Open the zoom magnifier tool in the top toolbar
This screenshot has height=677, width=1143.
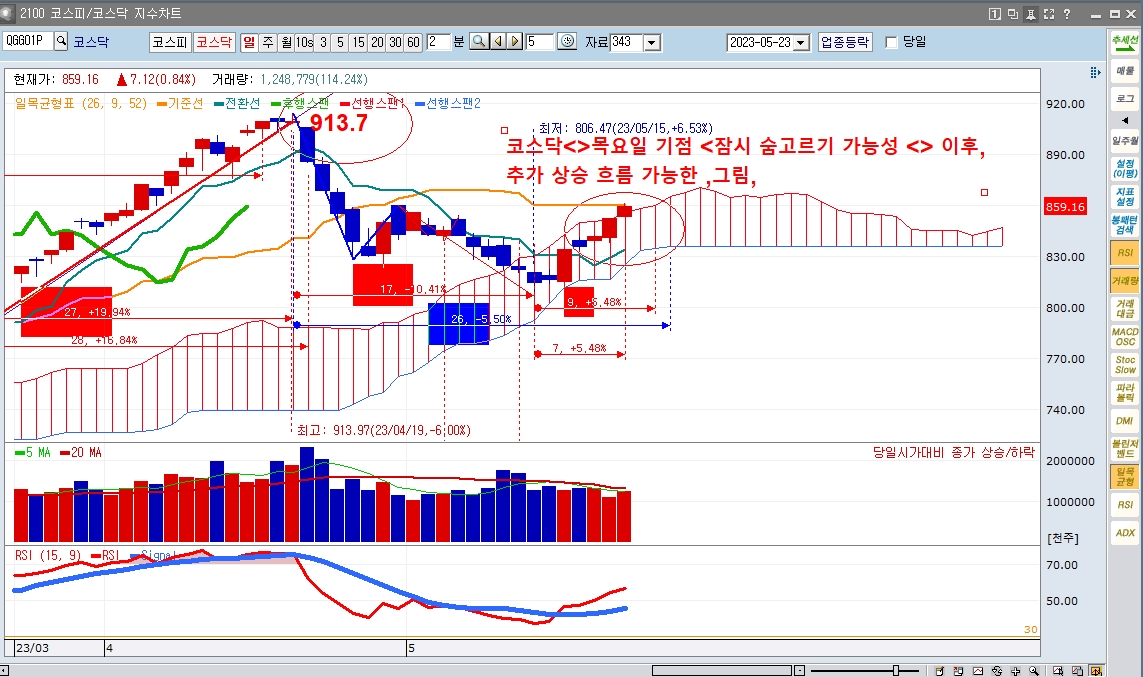click(479, 42)
